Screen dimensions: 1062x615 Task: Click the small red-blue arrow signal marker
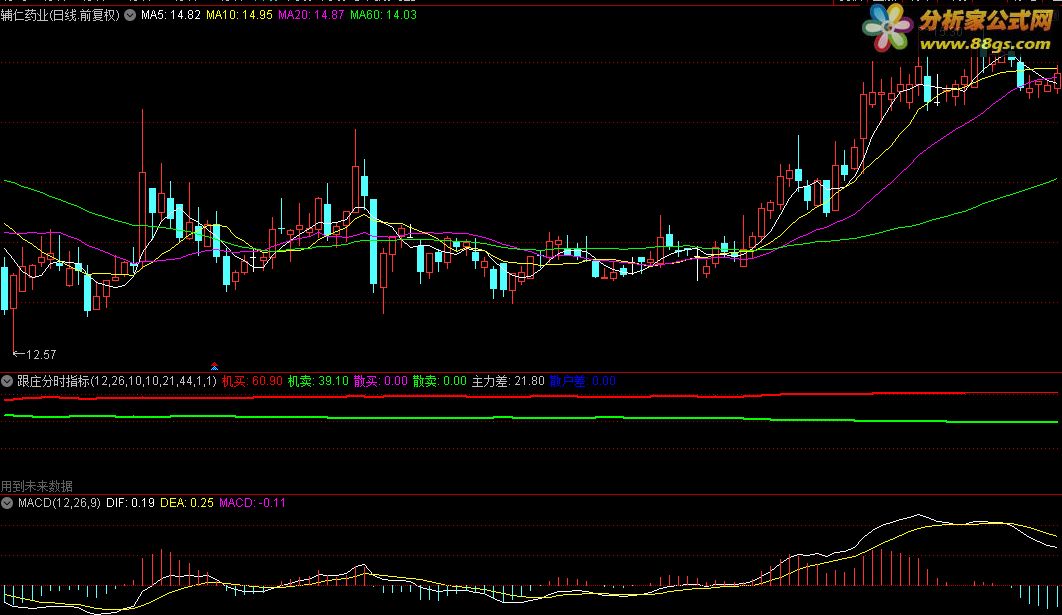pos(214,366)
